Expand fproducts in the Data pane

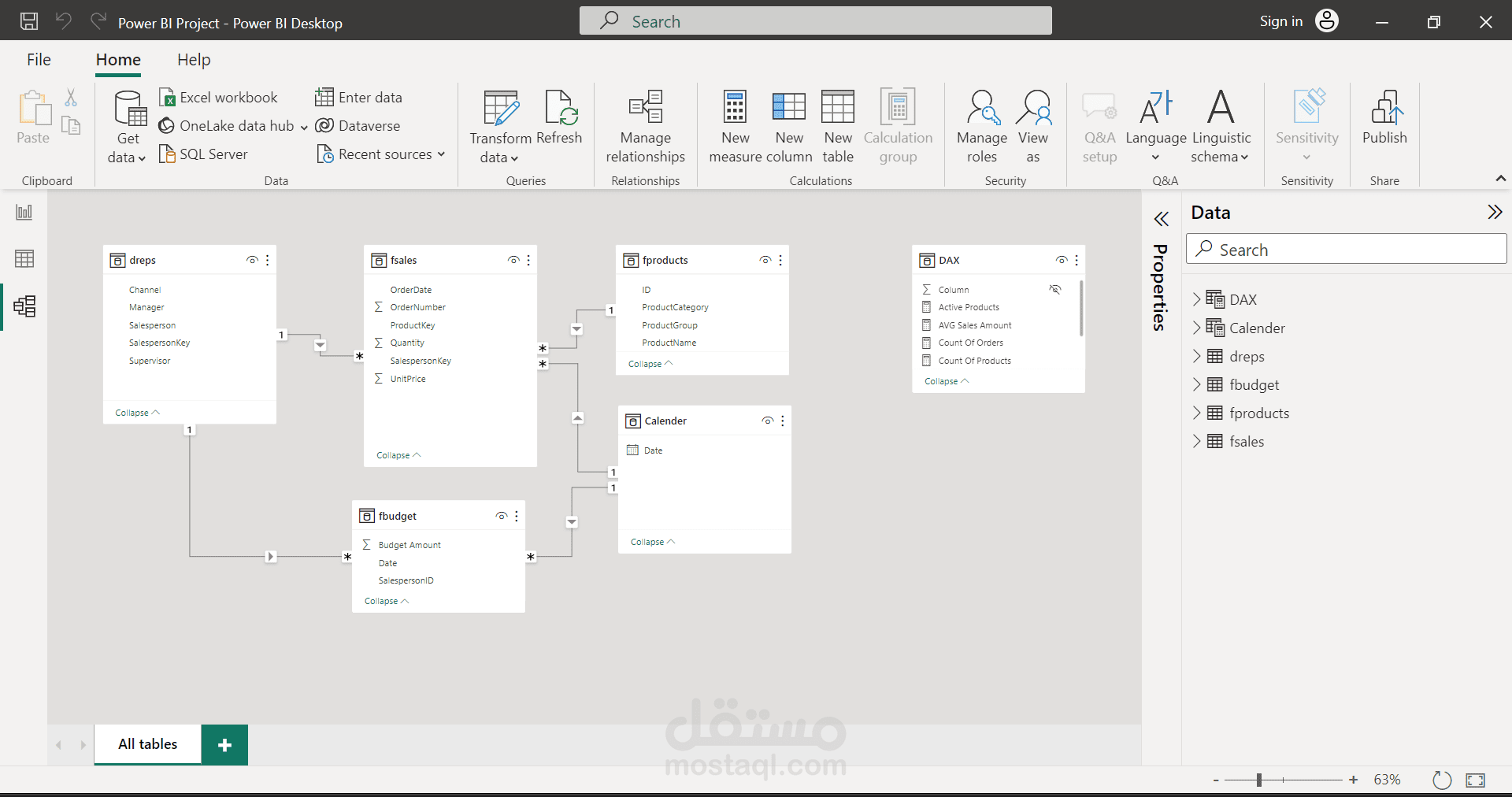pyautogui.click(x=1196, y=412)
